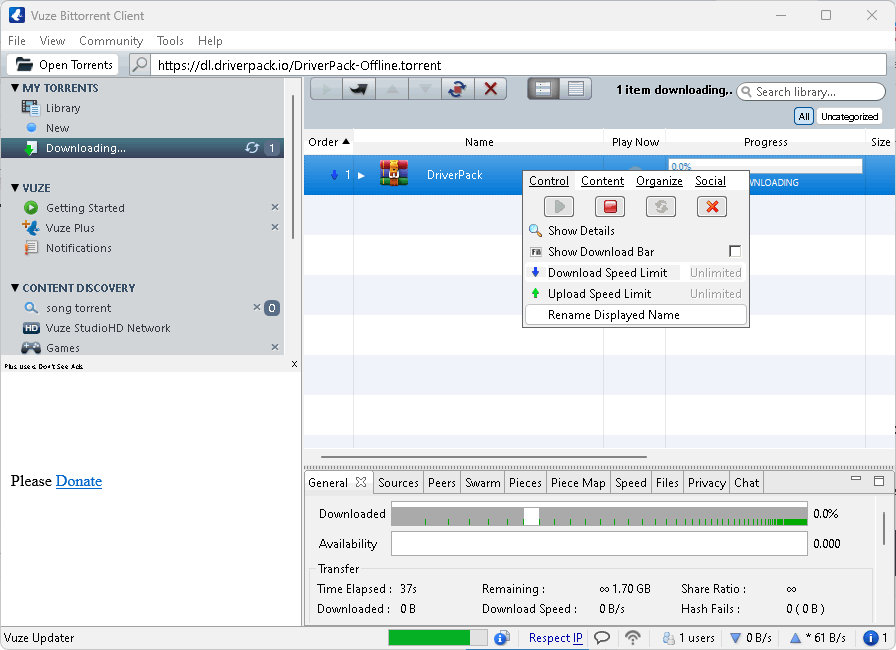896x650 pixels.
Task: Open the File menu
Action: point(17,41)
